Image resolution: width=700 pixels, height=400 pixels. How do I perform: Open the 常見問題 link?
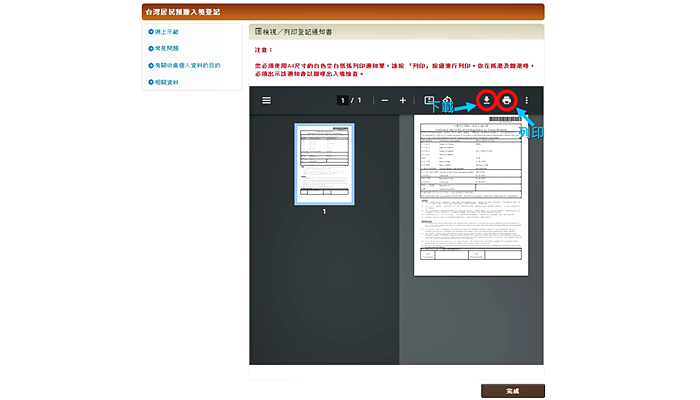click(x=167, y=48)
